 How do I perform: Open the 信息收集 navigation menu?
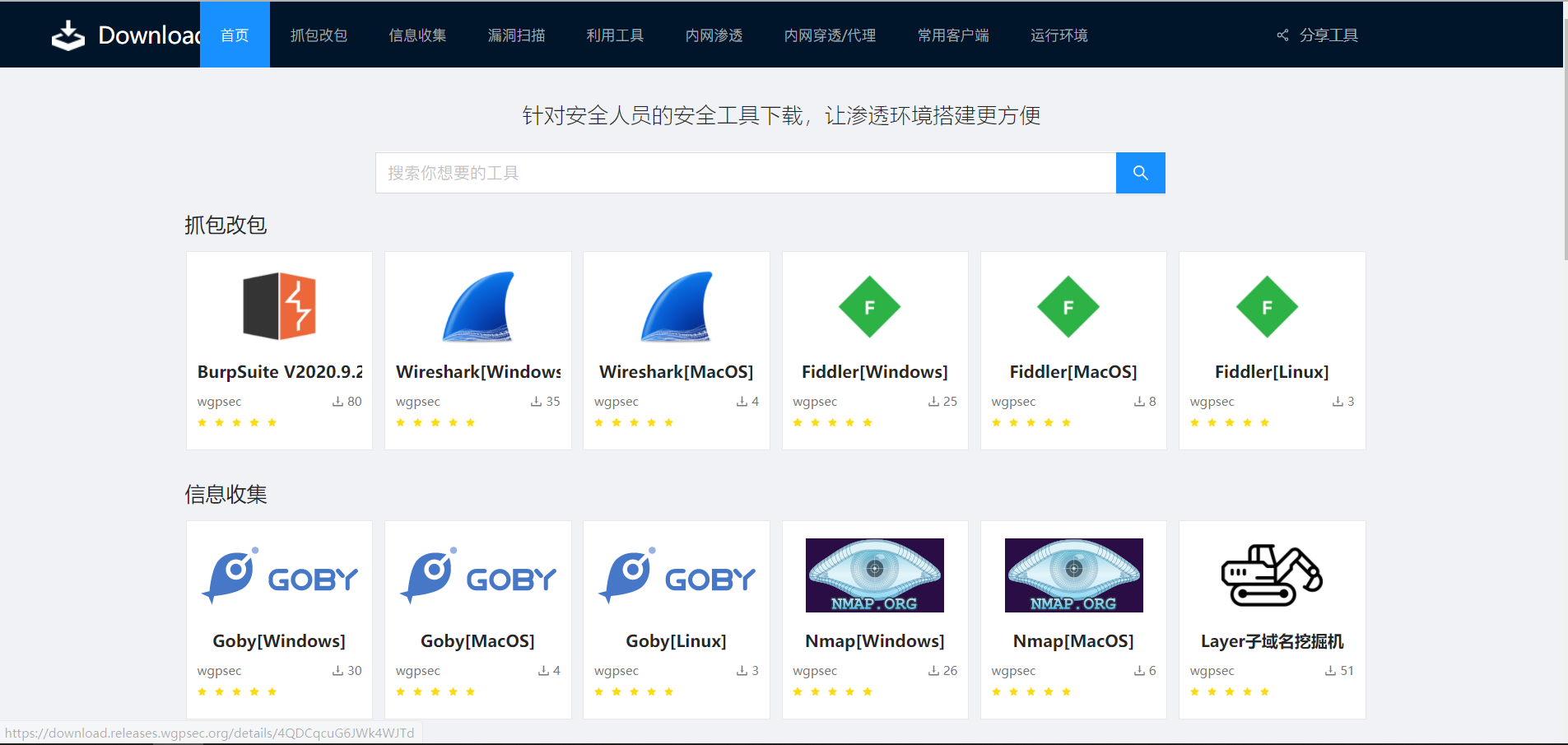coord(417,35)
